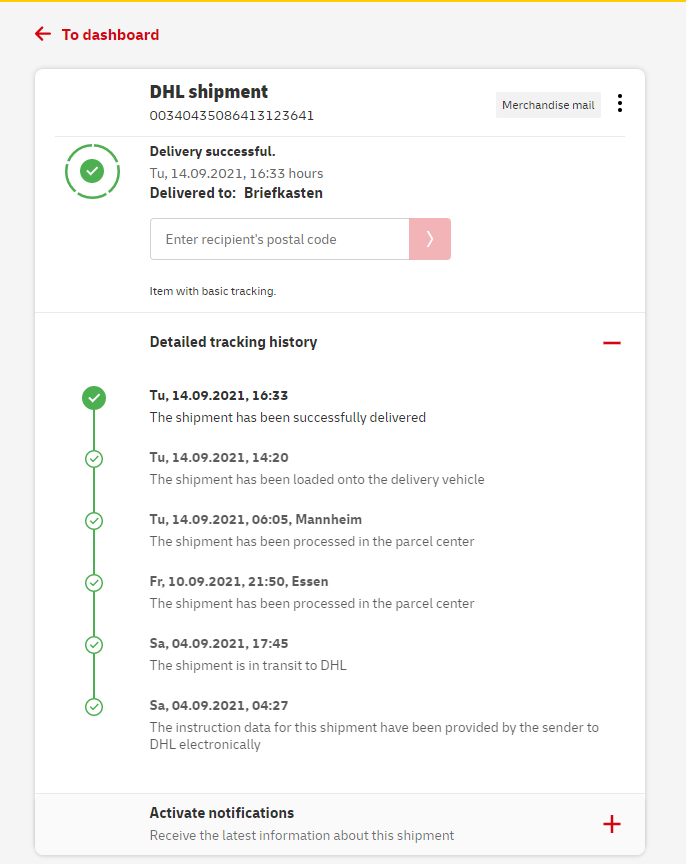This screenshot has width=686, height=864.
Task: Click the Delivered to Briefkasten text
Action: (236, 193)
